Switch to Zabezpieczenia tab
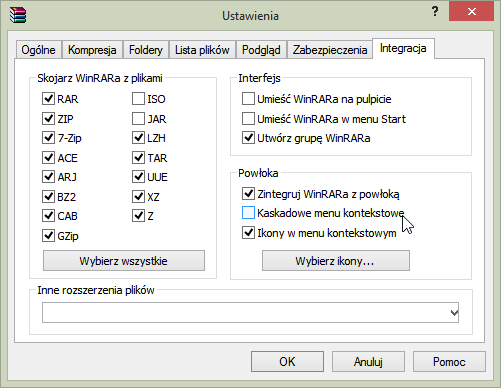Image resolution: width=501 pixels, height=388 pixels. point(330,50)
